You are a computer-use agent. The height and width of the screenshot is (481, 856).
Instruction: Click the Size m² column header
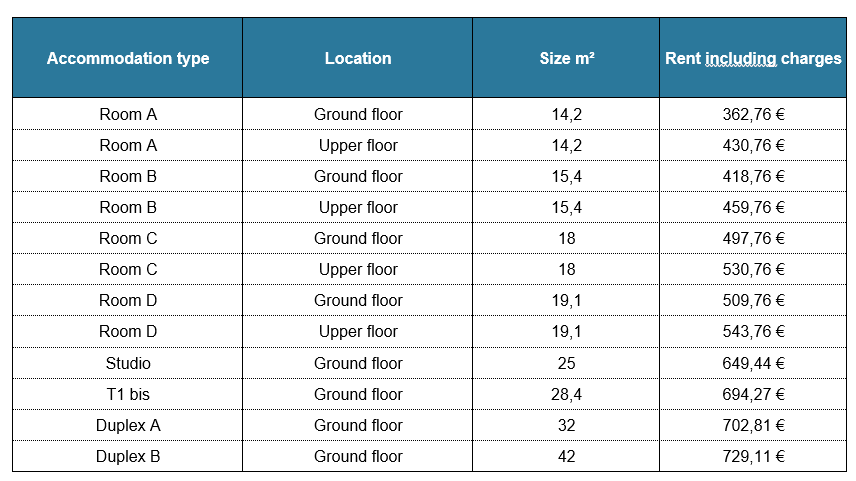coord(566,58)
